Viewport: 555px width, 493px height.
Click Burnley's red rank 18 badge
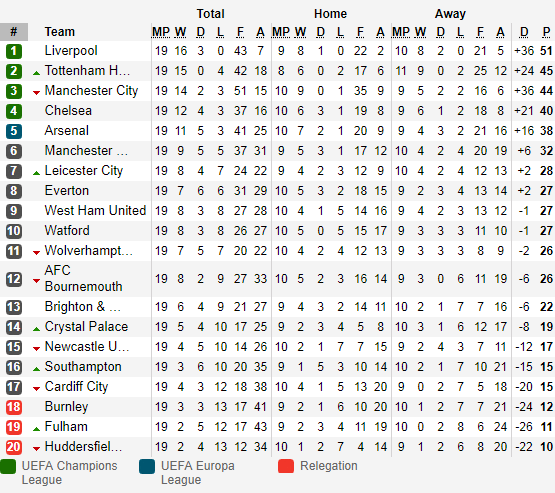pos(14,407)
